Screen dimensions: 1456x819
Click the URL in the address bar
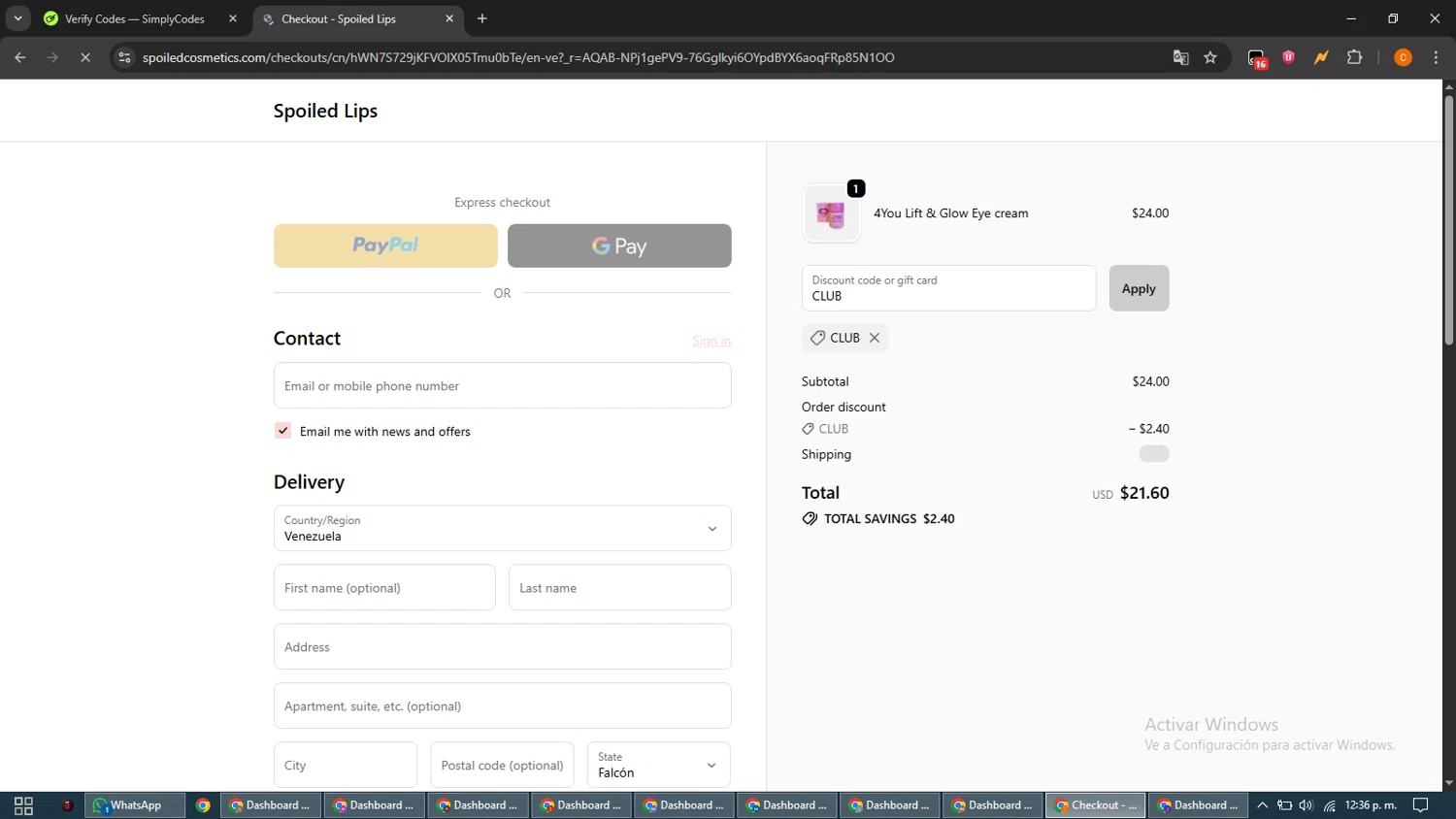(x=518, y=57)
